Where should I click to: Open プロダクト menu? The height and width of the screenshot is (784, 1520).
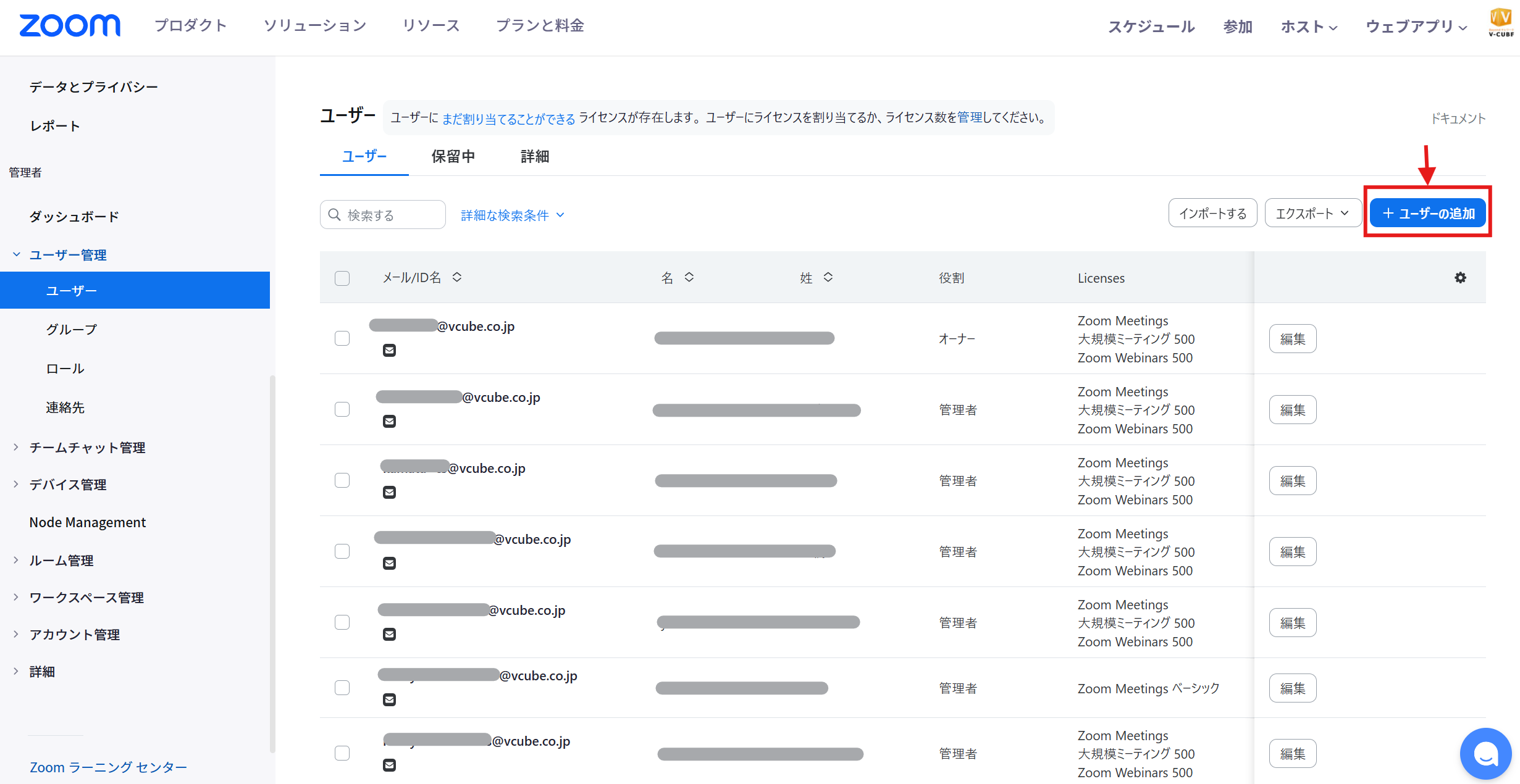point(191,25)
